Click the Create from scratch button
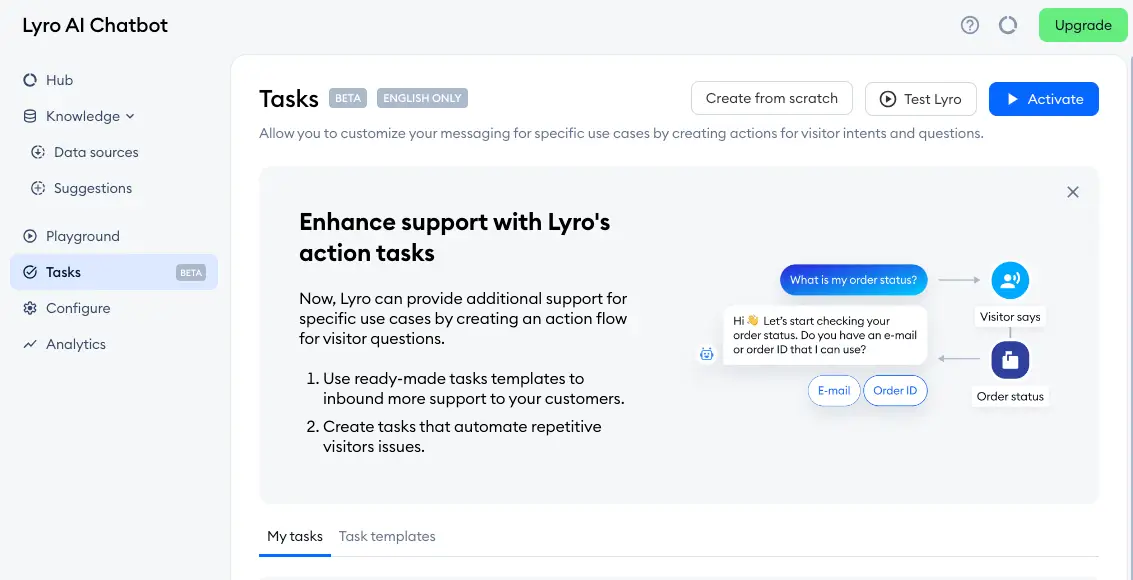This screenshot has width=1133, height=580. pyautogui.click(x=772, y=98)
